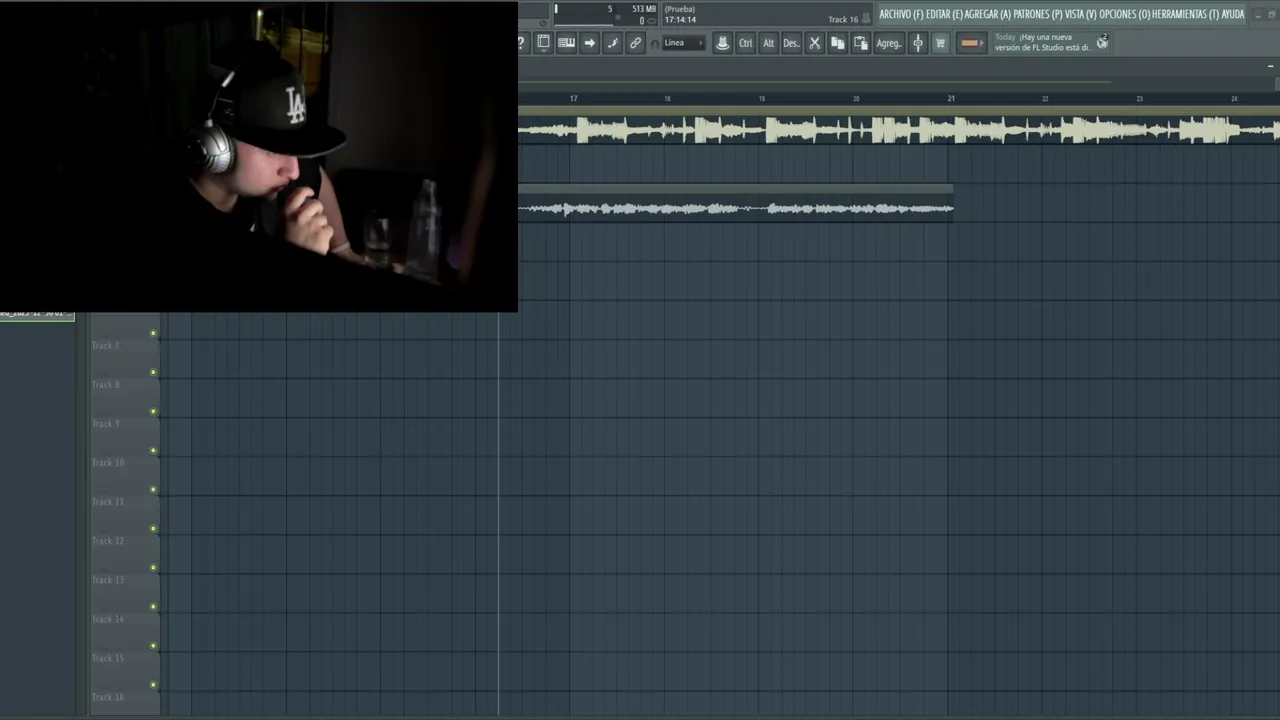Open the Línea snap dropdown
1280x720 pixels.
(x=684, y=43)
